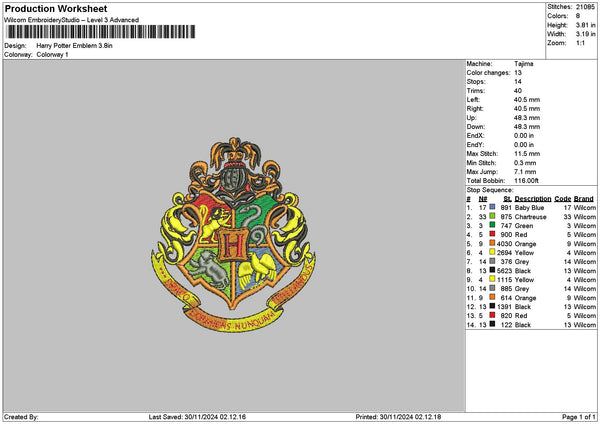Click the Grey swatch with 376 stitches

click(x=492, y=261)
